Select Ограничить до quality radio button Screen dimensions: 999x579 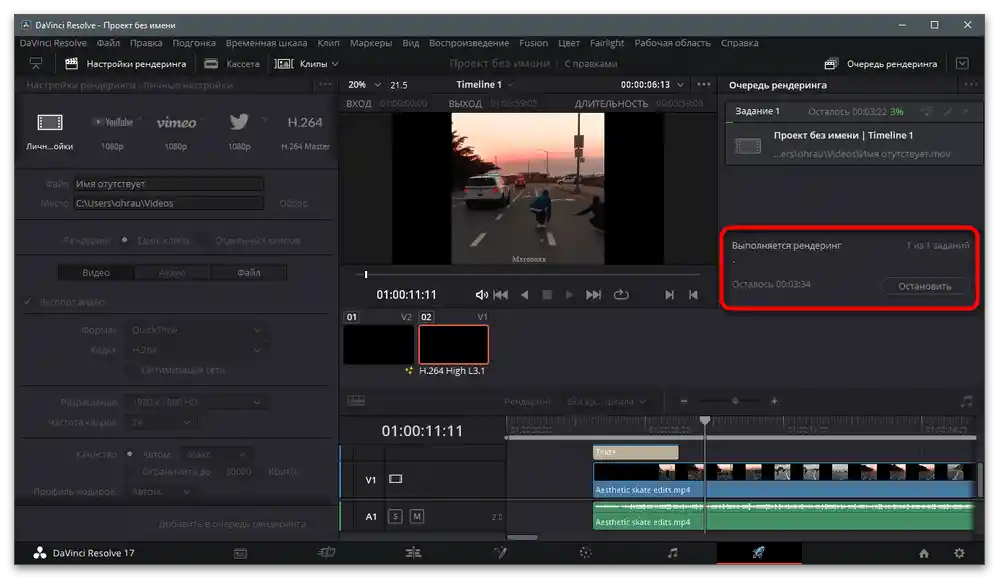[129, 472]
